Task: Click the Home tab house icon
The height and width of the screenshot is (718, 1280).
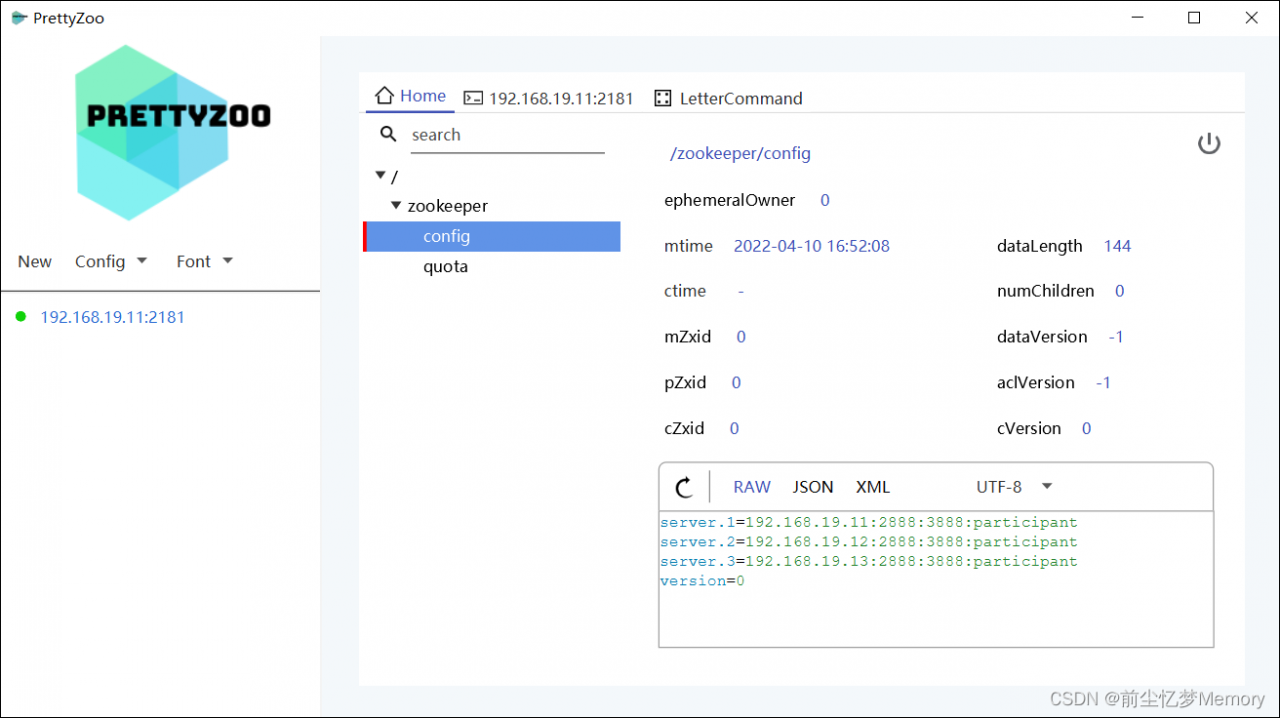Action: tap(384, 96)
